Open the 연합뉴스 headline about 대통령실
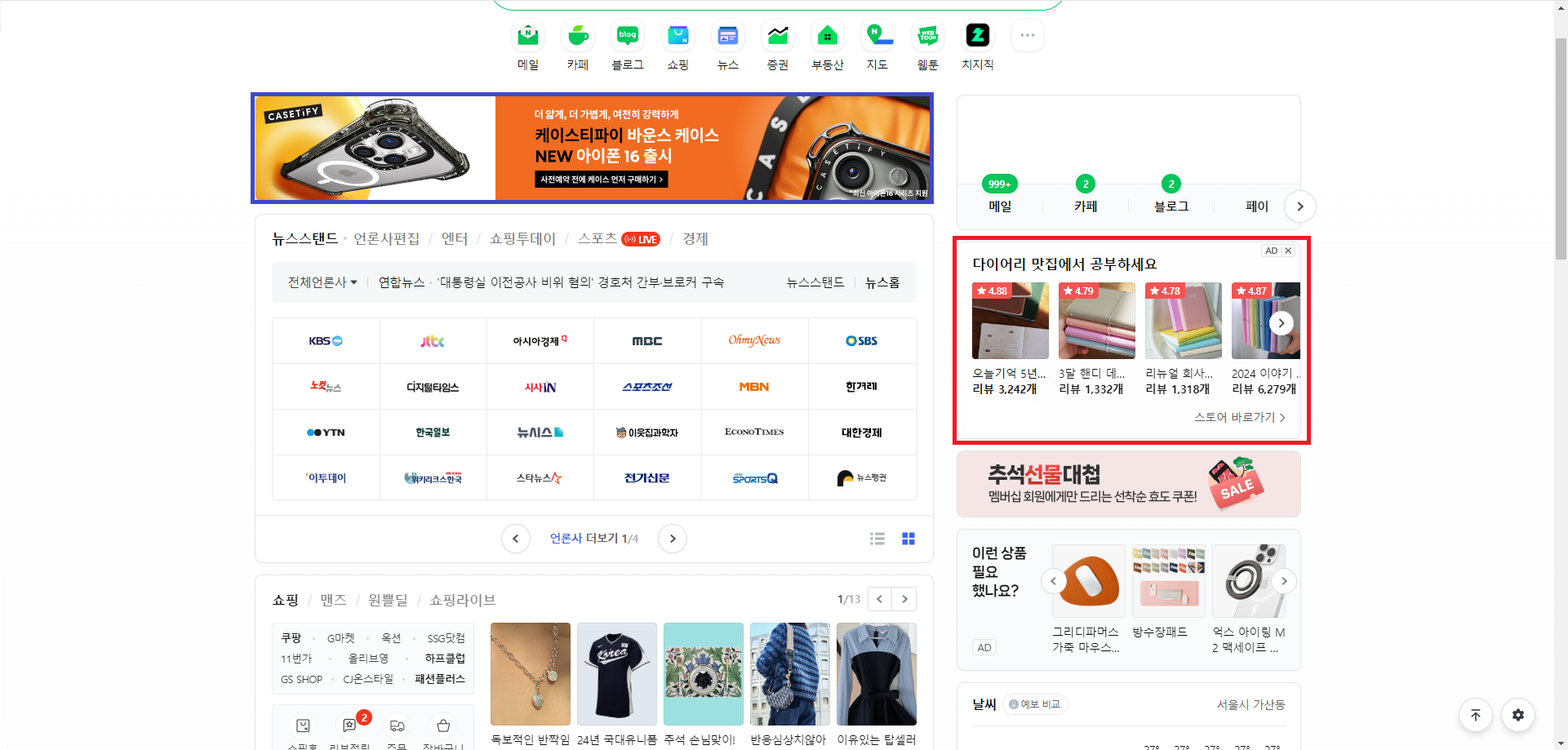This screenshot has width=1568, height=750. click(x=581, y=282)
